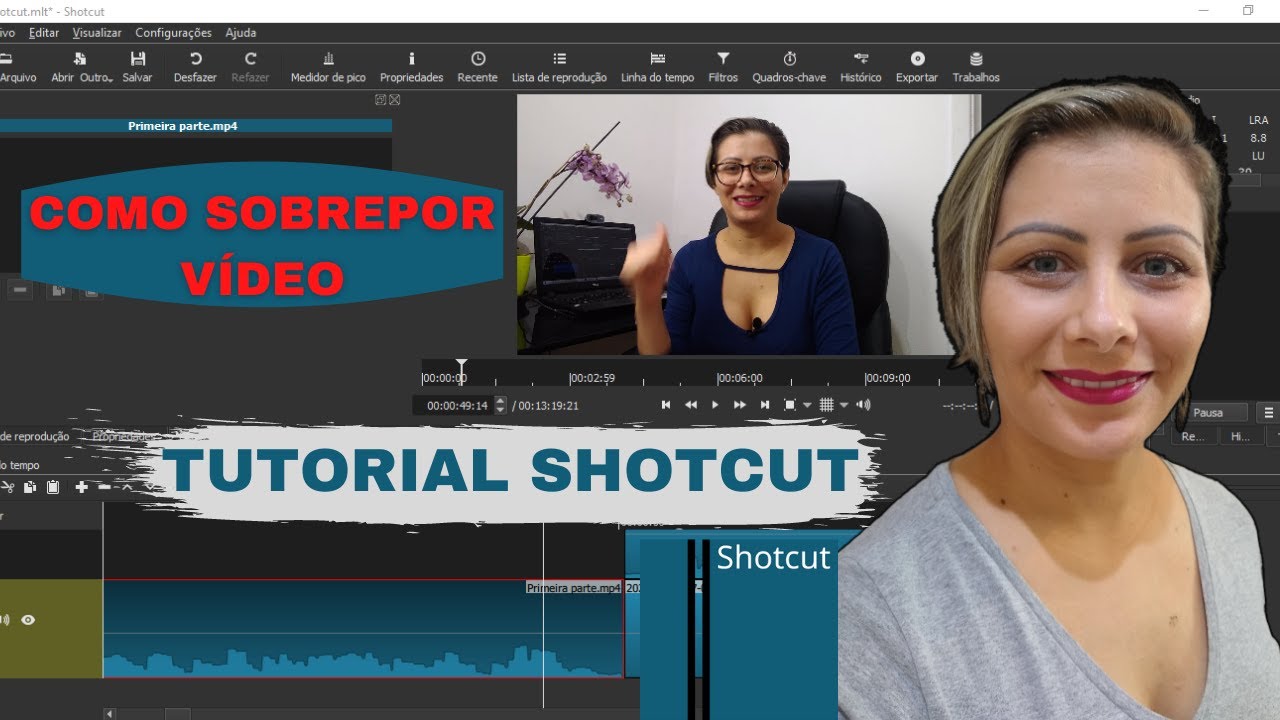
Task: Cut the clip with the scissors icon
Action: click(x=8, y=487)
